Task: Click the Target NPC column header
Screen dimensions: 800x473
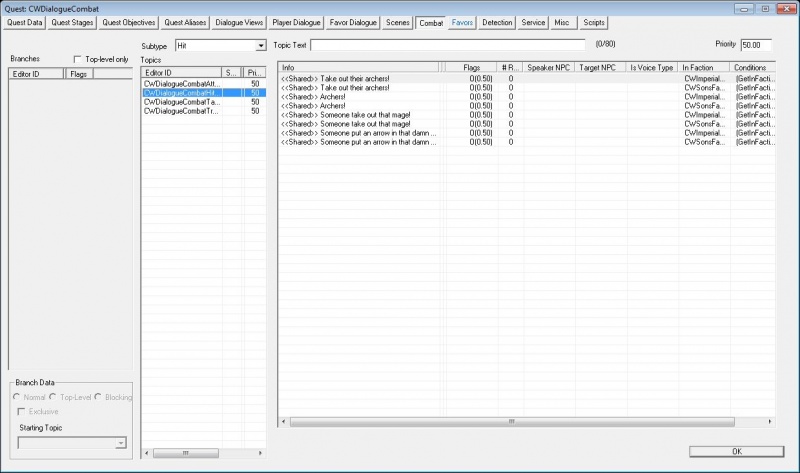Action: point(600,67)
